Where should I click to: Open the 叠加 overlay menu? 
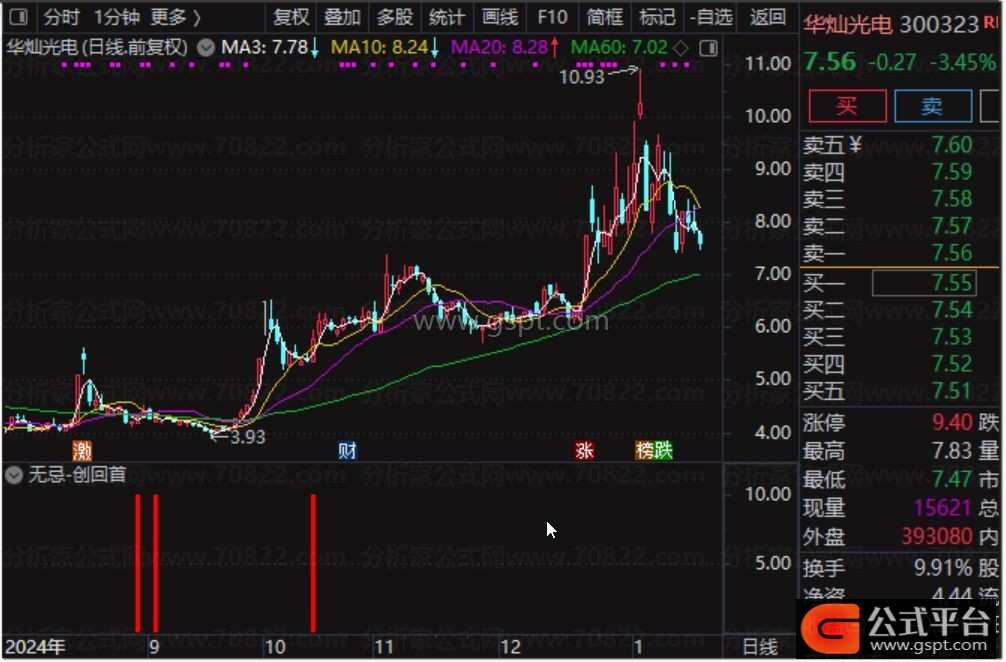pos(342,17)
